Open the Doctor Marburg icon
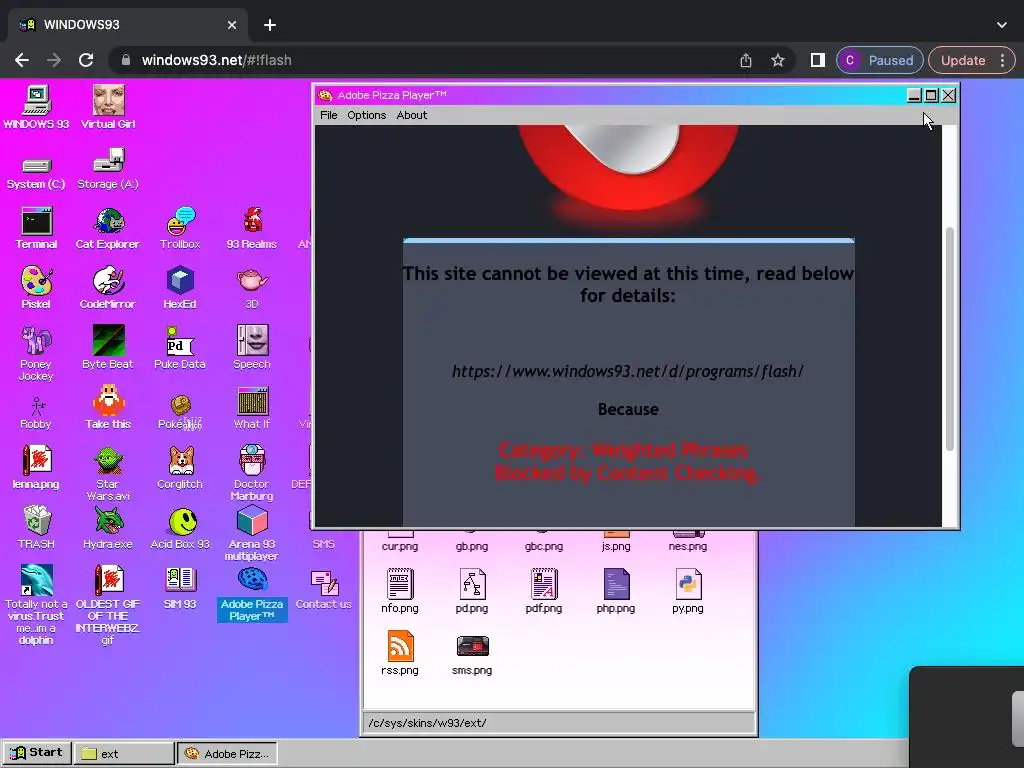This screenshot has height=768, width=1024. click(x=251, y=473)
